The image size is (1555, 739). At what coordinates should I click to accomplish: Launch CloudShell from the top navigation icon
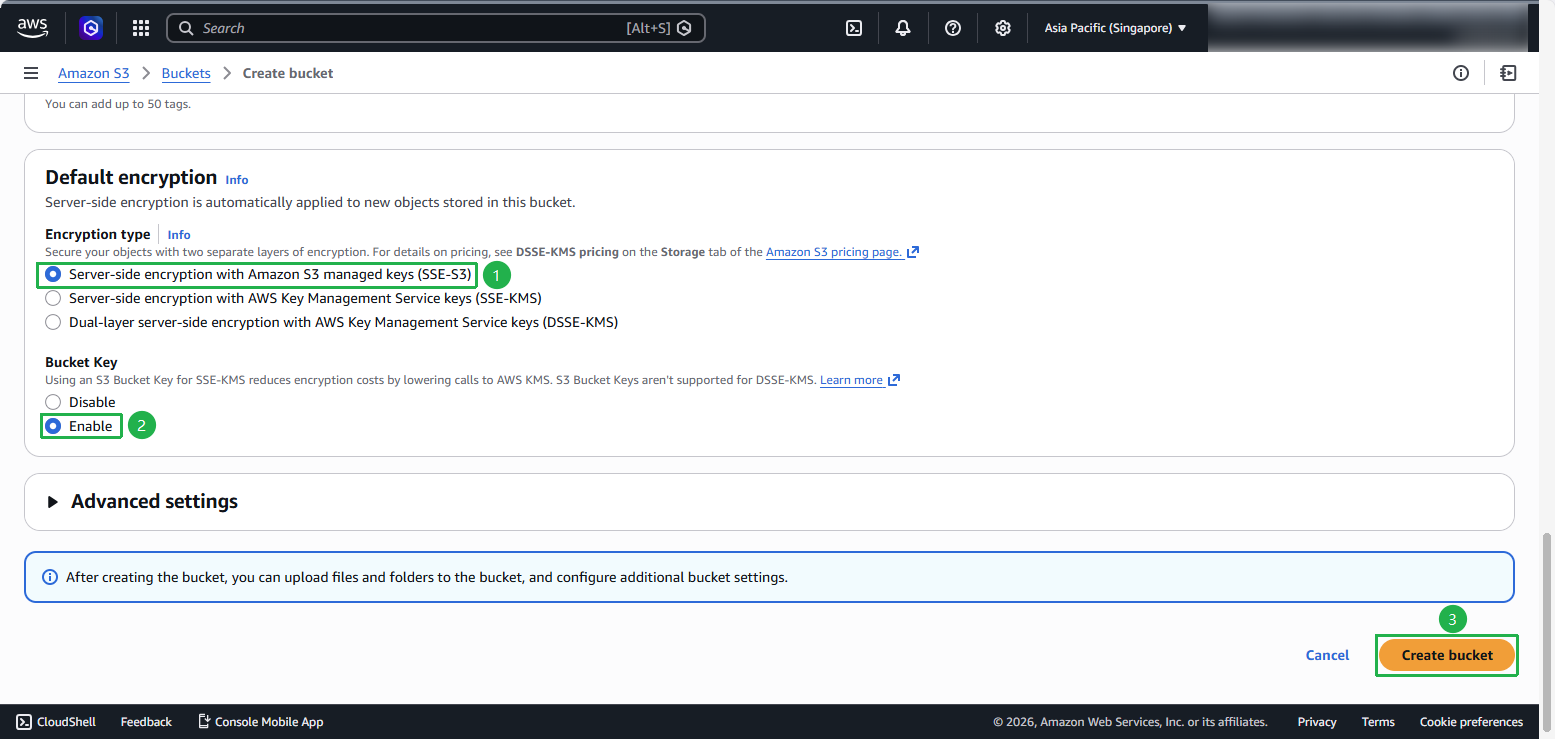tap(854, 28)
